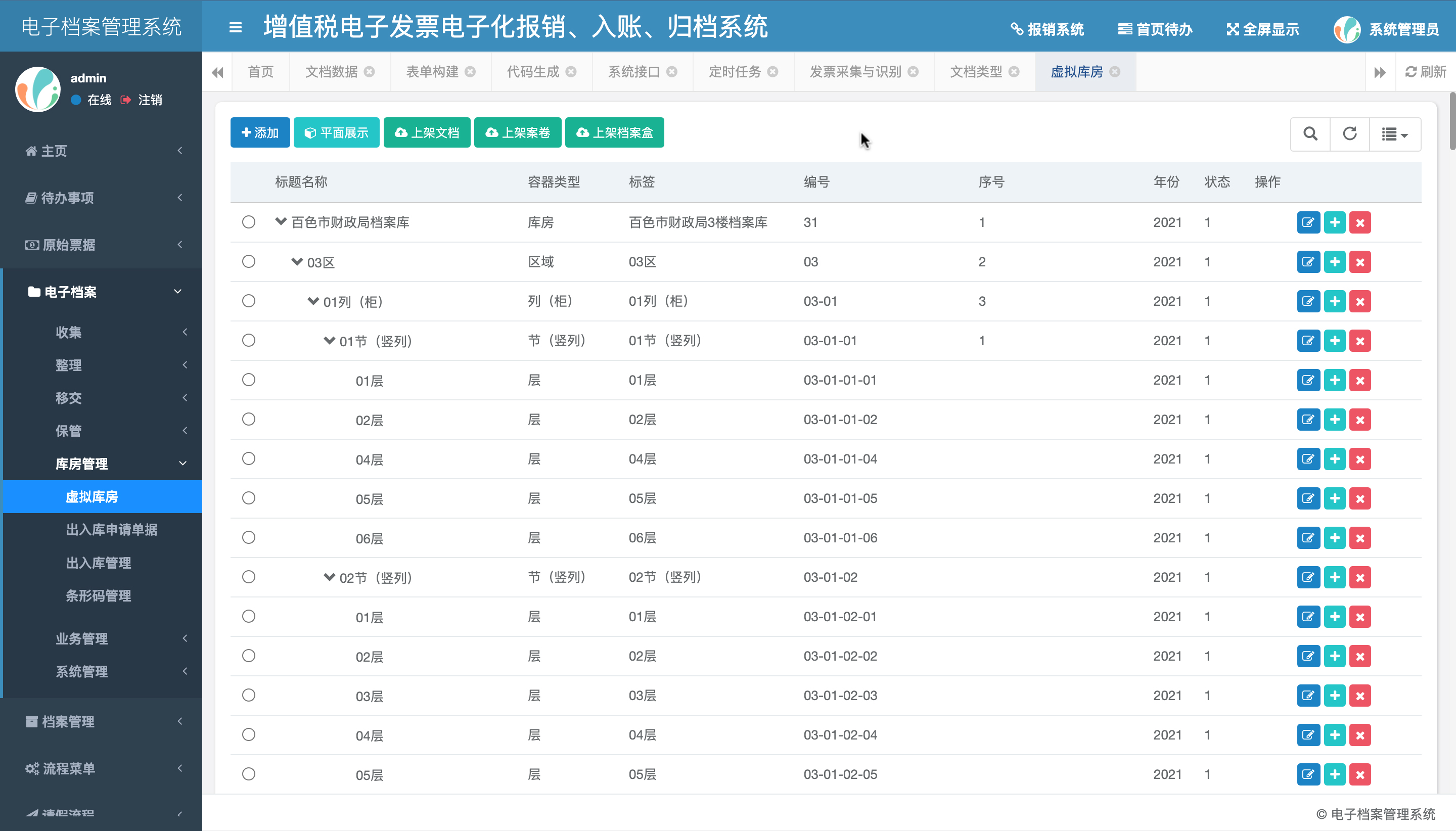Delete the 百色市财政局档案库 row
The height and width of the screenshot is (831, 1456).
tap(1360, 222)
